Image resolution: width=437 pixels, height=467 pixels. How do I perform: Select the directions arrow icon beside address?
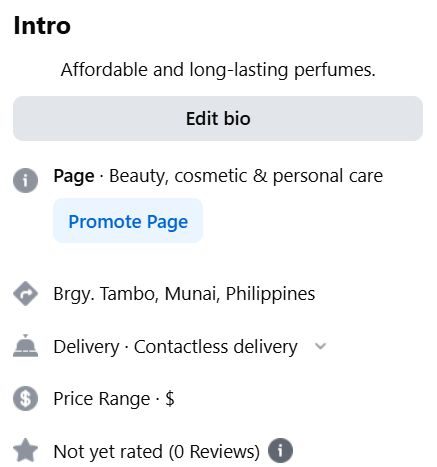[x=25, y=294]
